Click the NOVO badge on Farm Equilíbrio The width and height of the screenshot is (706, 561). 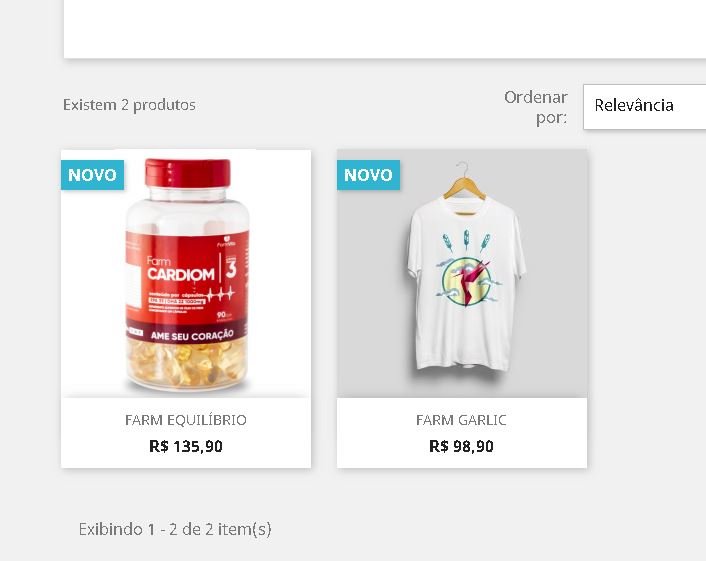[x=92, y=175]
